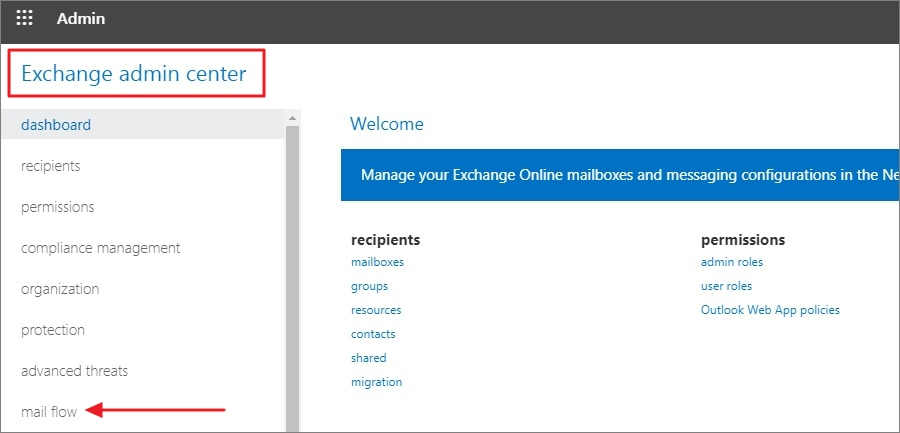Click the permissions section heading
This screenshot has width=900, height=433.
(x=743, y=239)
